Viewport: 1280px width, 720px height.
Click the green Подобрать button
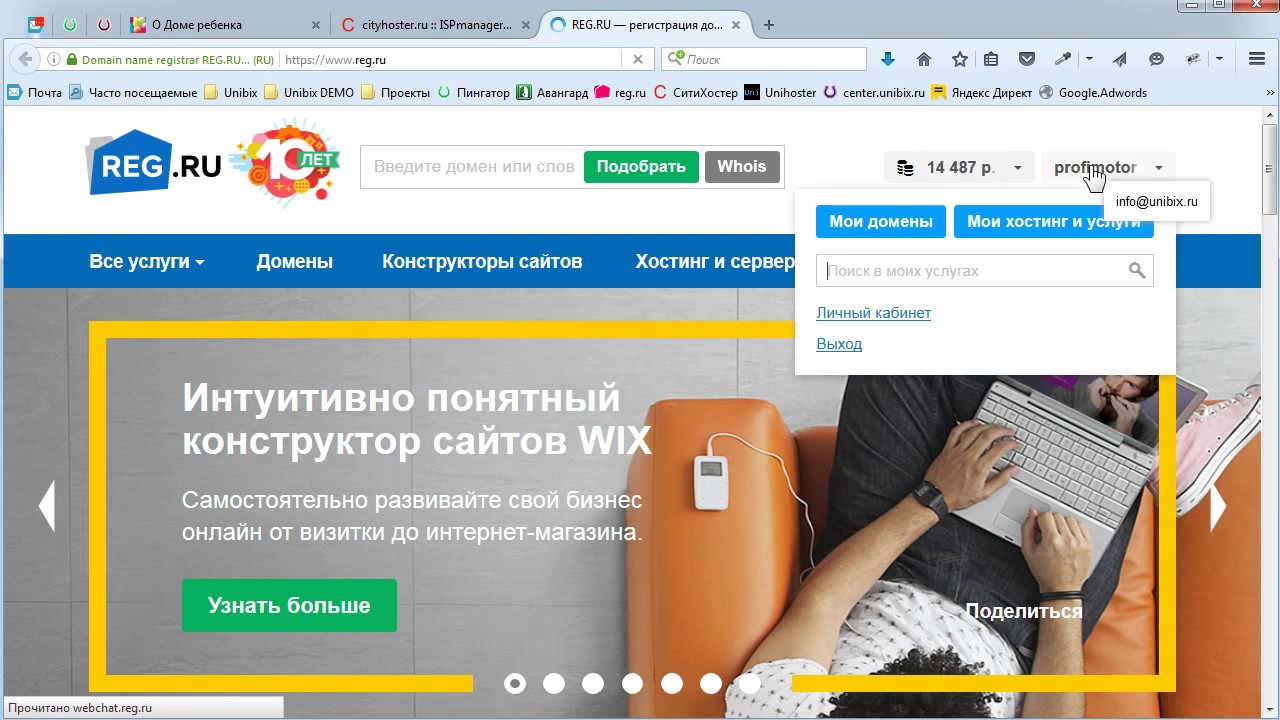pos(641,167)
